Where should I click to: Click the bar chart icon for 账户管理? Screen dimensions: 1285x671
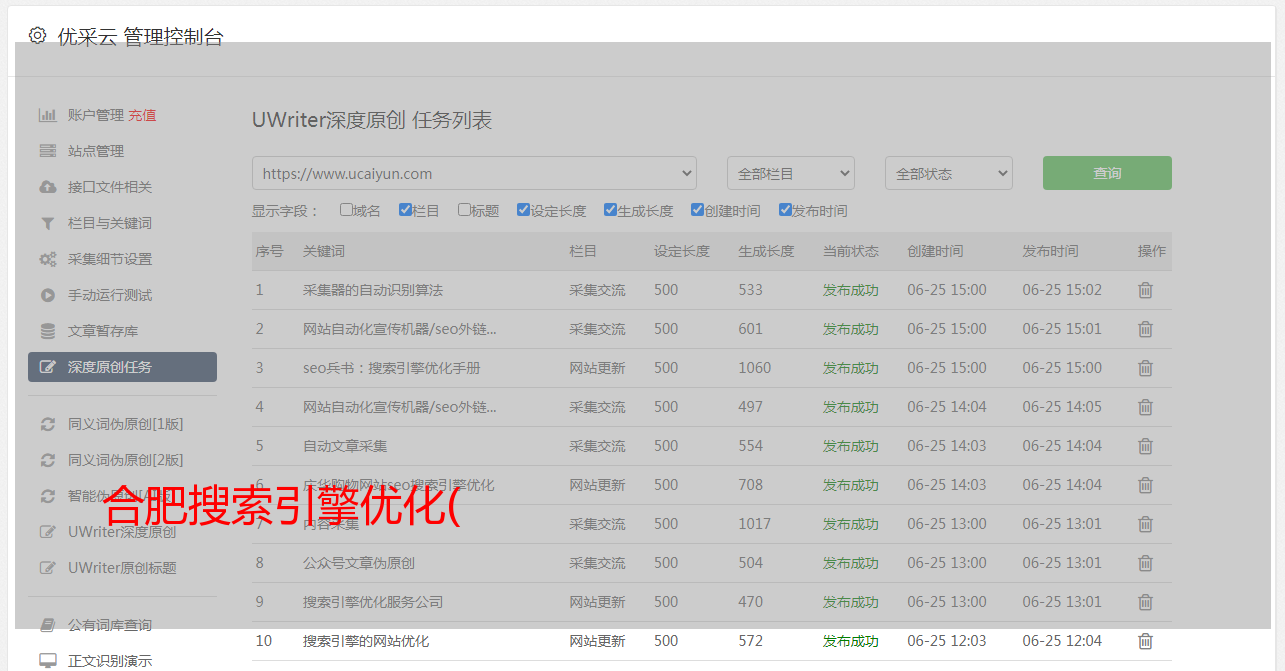tap(47, 115)
